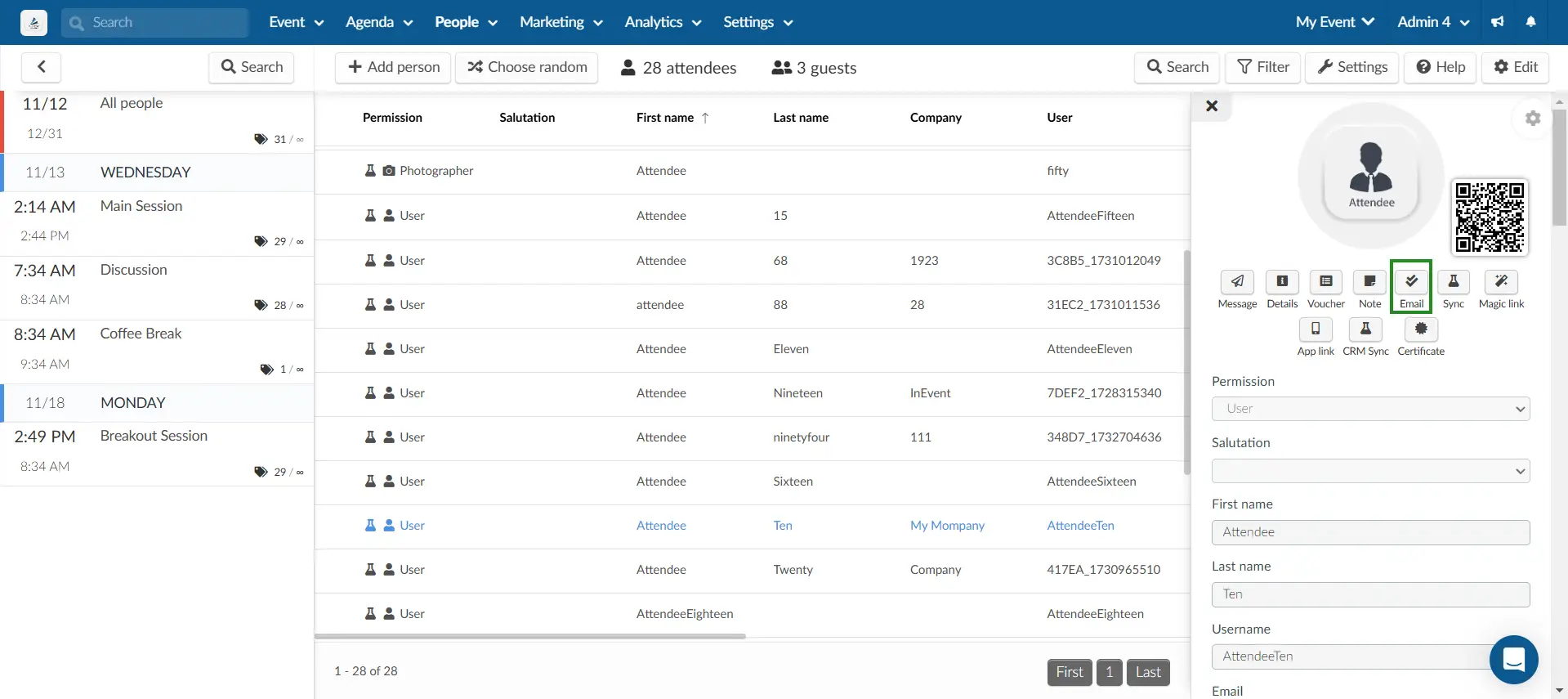
Task: Click the Voucher icon
Action: point(1325,282)
